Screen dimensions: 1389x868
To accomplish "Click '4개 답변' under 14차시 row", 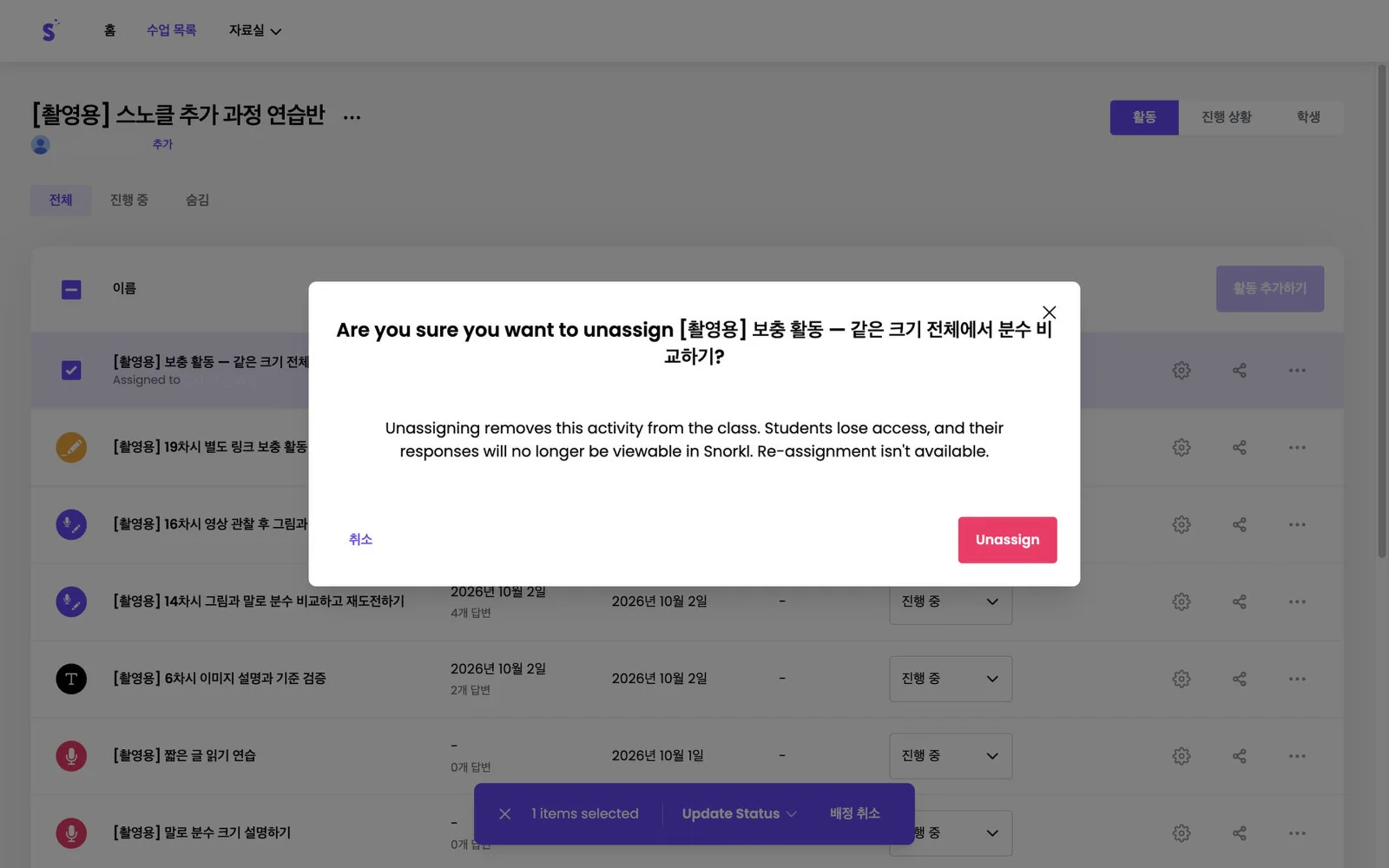I will (471, 614).
